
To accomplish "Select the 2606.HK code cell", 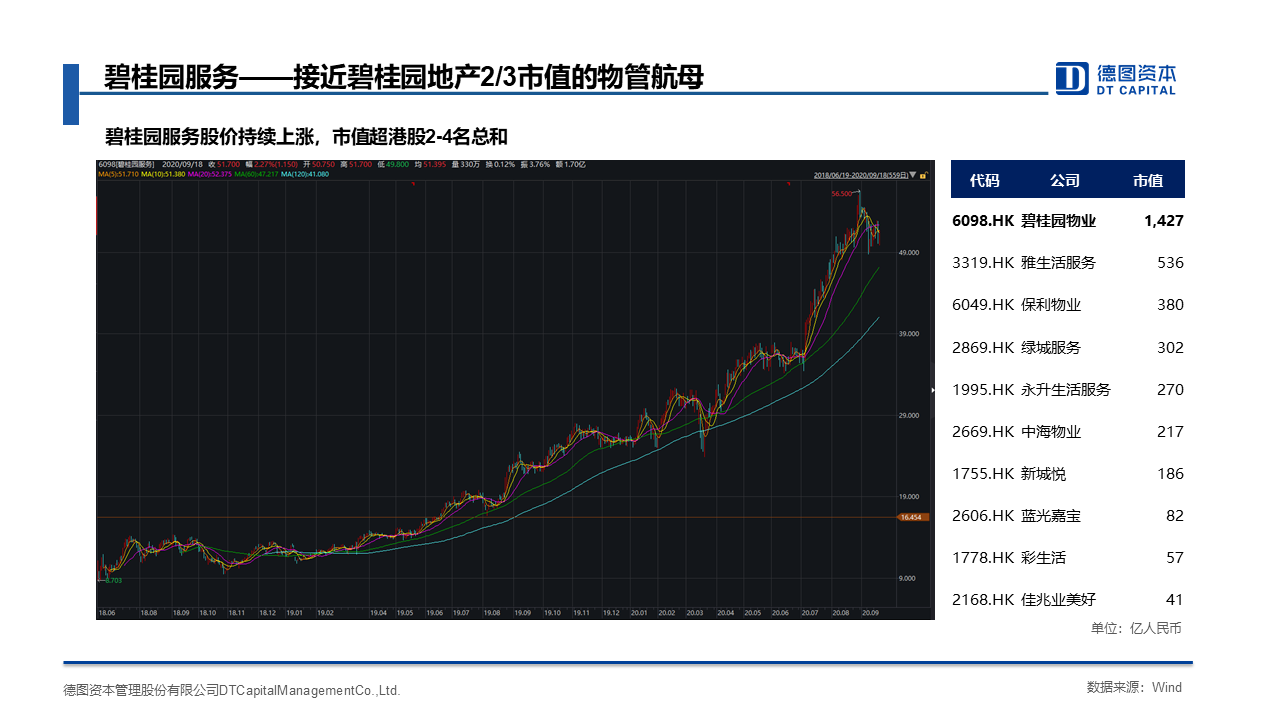I will [983, 516].
